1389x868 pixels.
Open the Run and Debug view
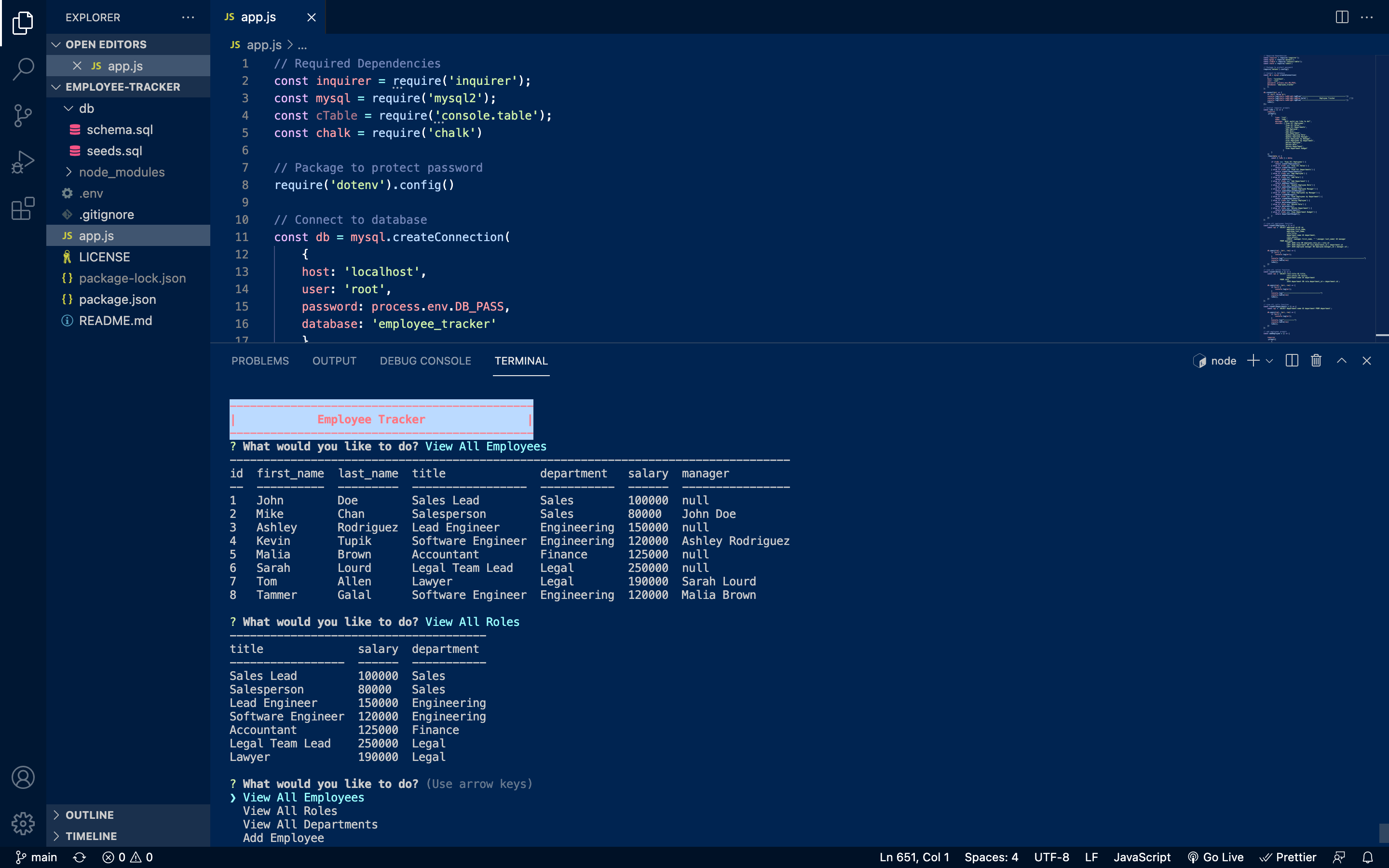[x=22, y=163]
